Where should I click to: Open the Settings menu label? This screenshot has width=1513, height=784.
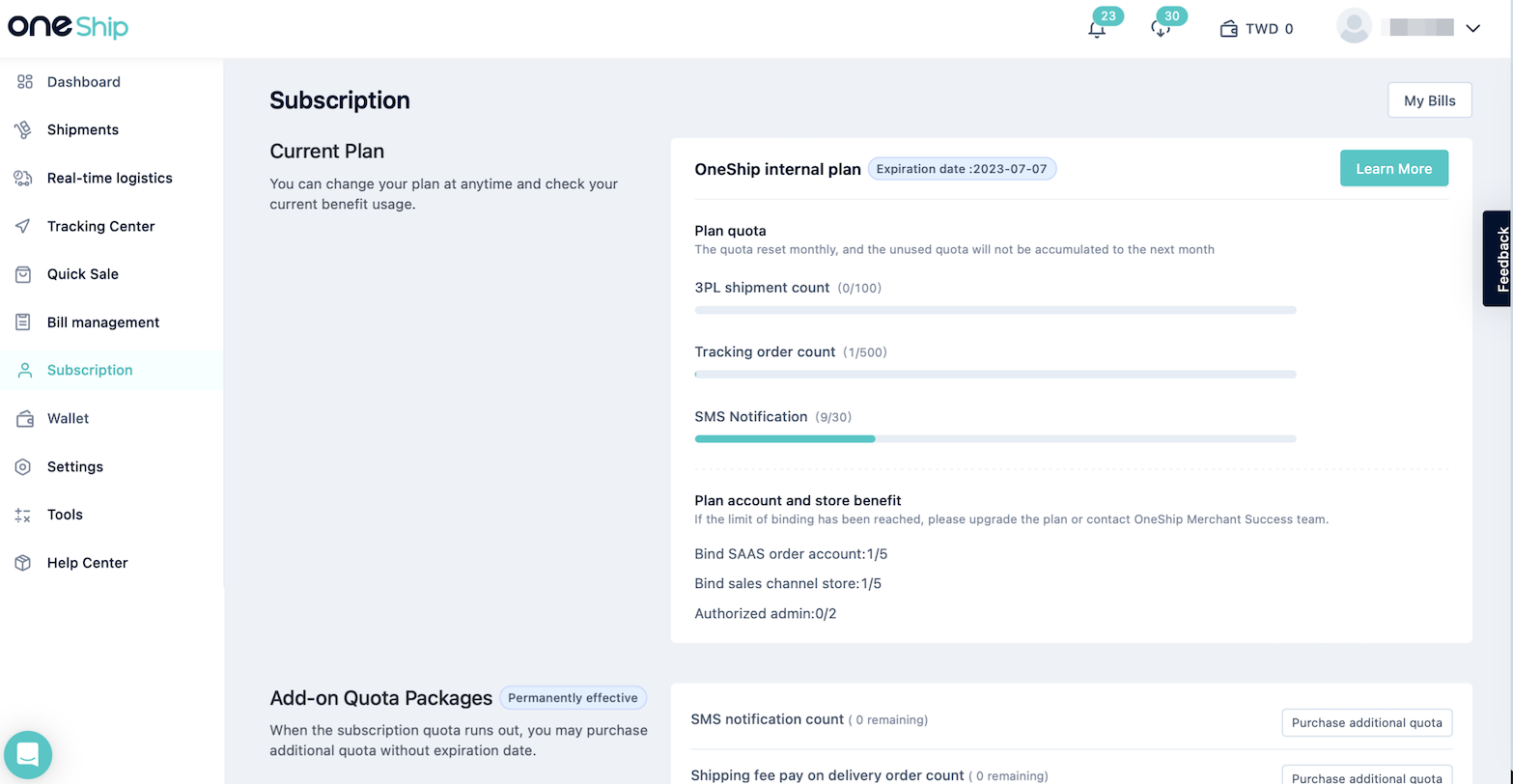click(75, 467)
